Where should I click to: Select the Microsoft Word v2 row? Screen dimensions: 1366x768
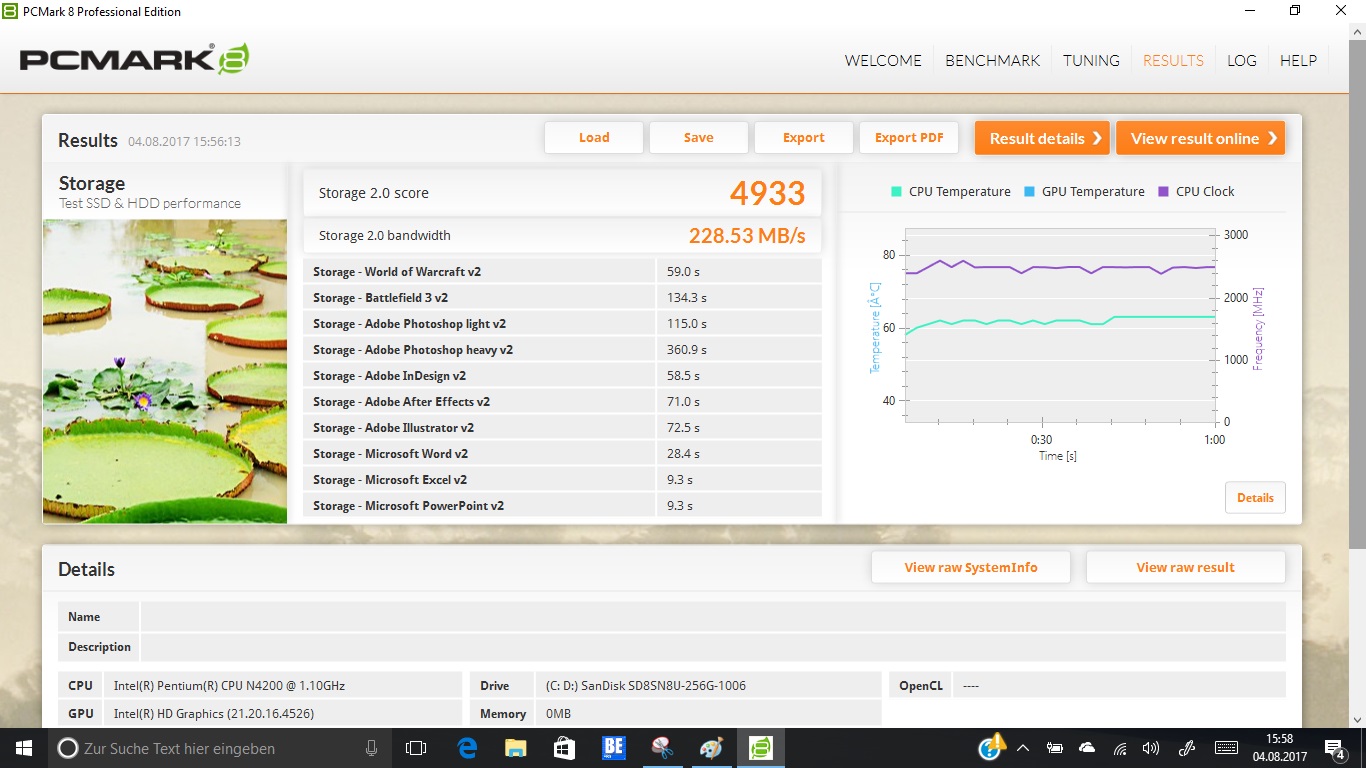(562, 453)
